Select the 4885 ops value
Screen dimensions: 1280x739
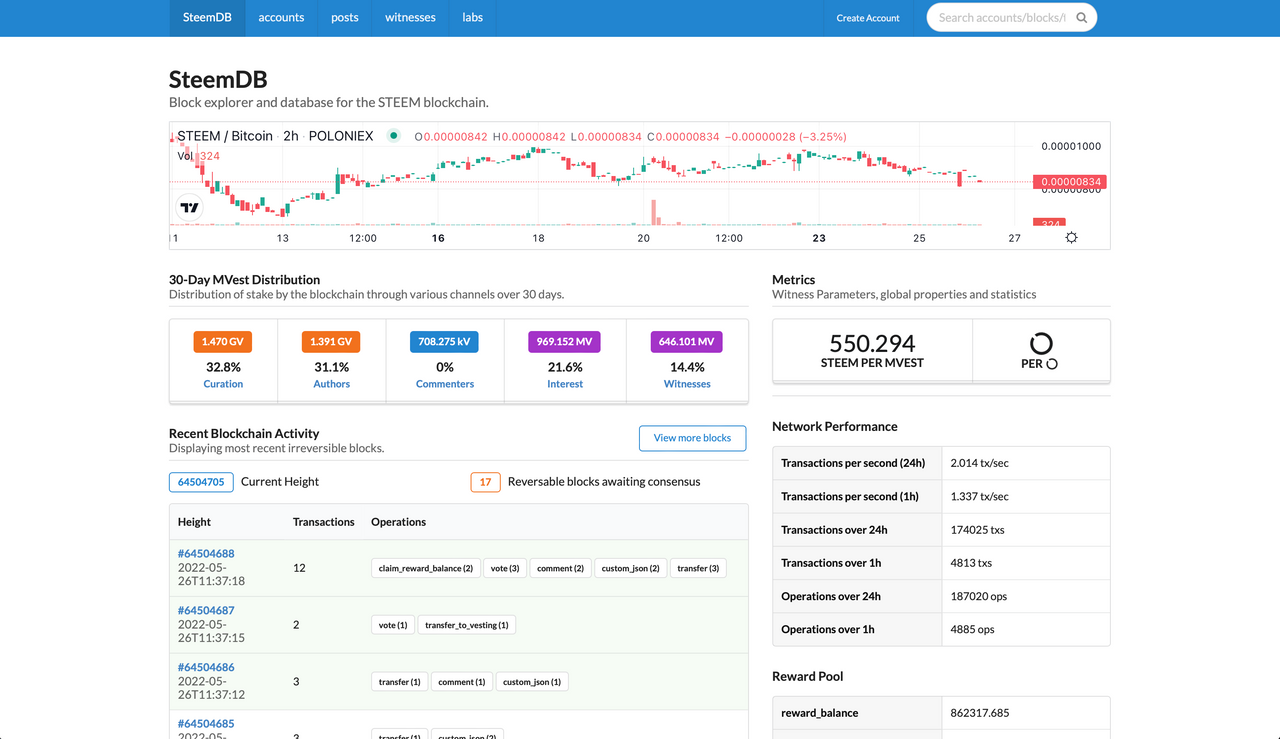[x=972, y=629]
